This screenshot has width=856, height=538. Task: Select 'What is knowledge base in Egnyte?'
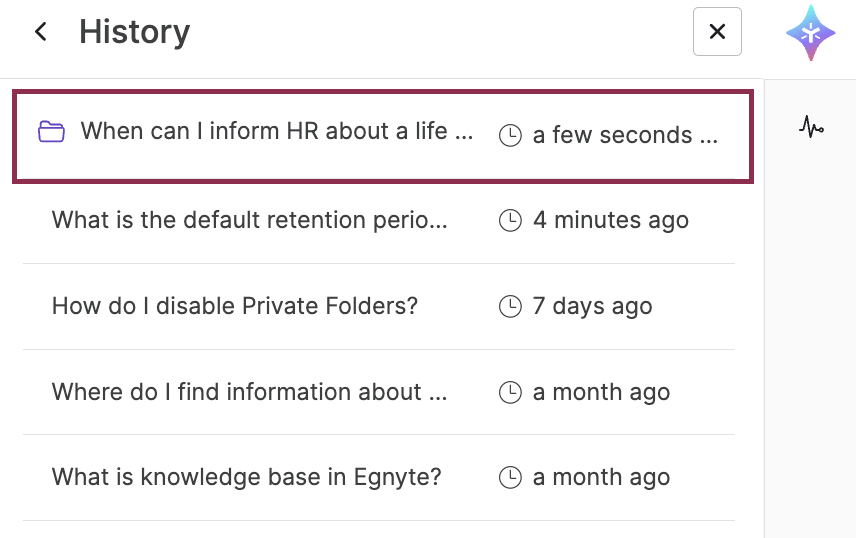(x=379, y=477)
